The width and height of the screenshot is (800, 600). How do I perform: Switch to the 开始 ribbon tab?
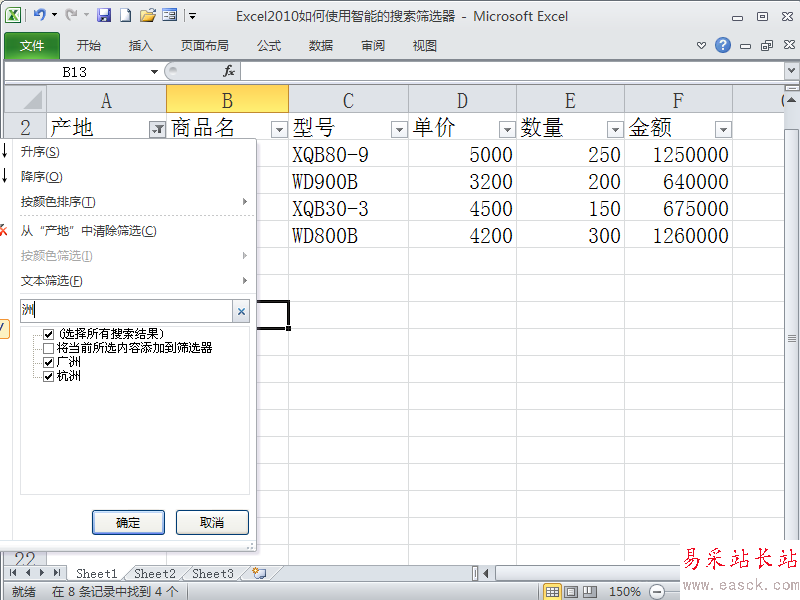(89, 46)
